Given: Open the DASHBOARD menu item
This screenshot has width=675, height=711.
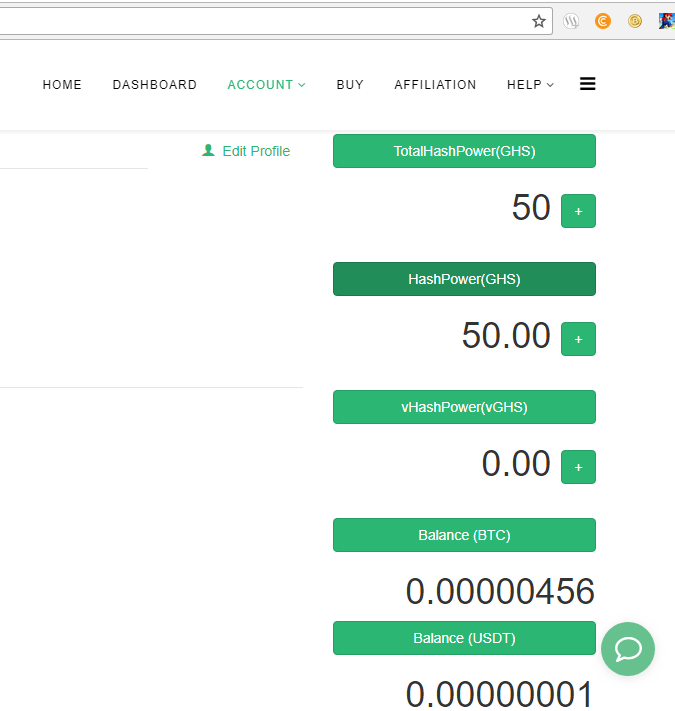Looking at the screenshot, I should click(x=155, y=84).
